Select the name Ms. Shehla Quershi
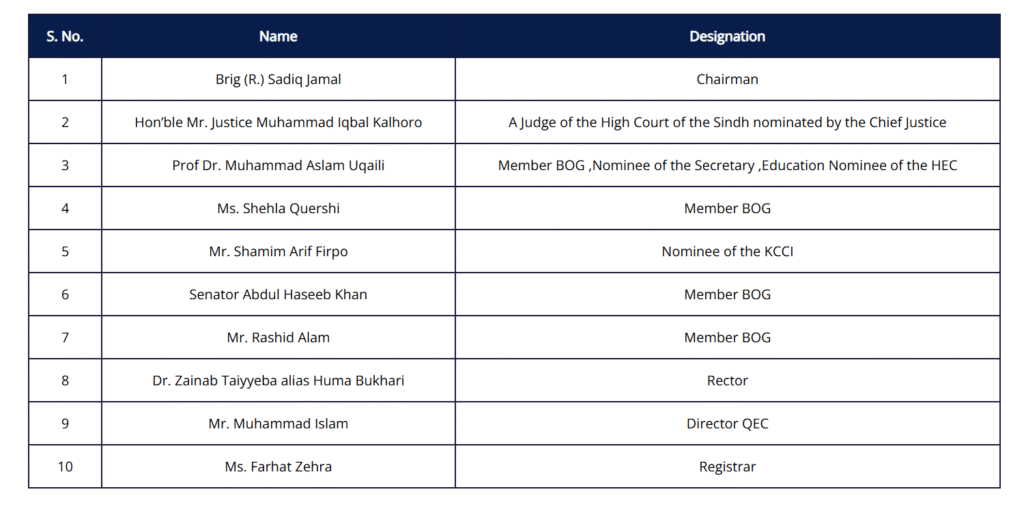 278,208
